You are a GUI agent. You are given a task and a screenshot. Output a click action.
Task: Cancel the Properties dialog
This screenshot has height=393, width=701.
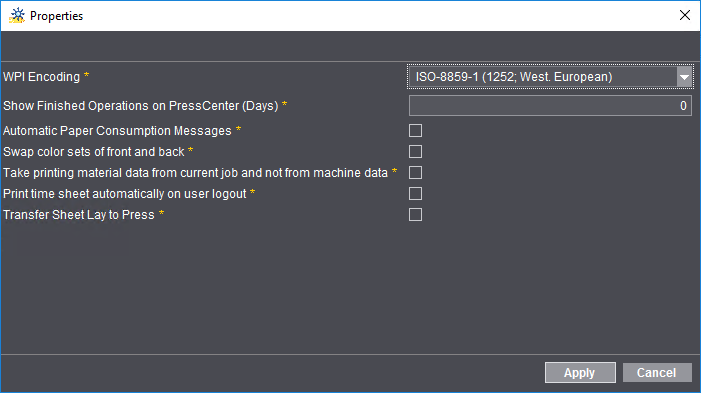tap(657, 372)
